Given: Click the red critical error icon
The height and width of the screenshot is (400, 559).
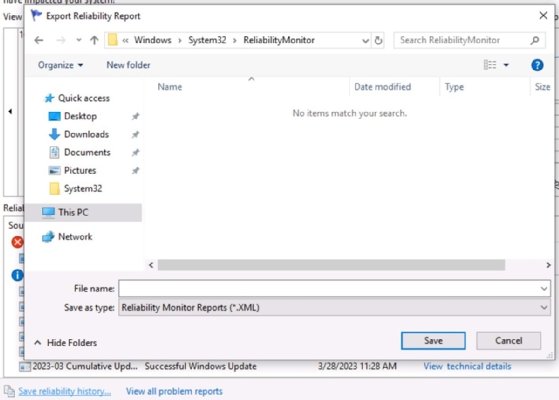Looking at the screenshot, I should 17,242.
